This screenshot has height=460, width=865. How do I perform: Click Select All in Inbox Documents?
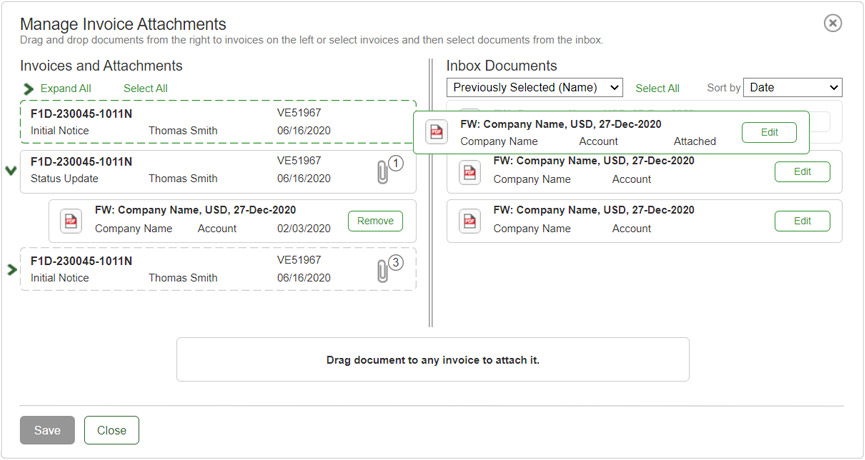(x=657, y=89)
